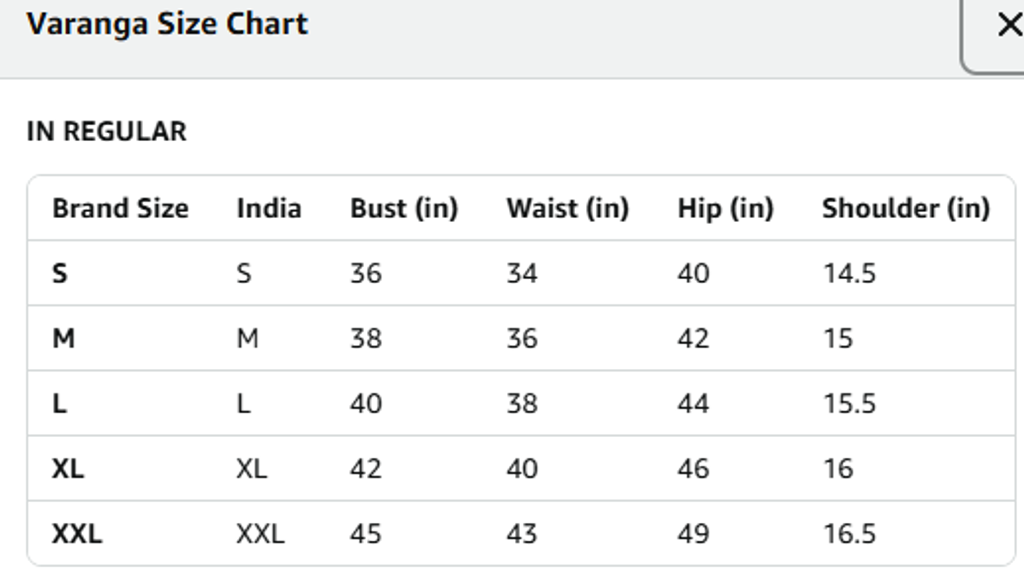Select the bold XL brand size cell

(x=68, y=468)
